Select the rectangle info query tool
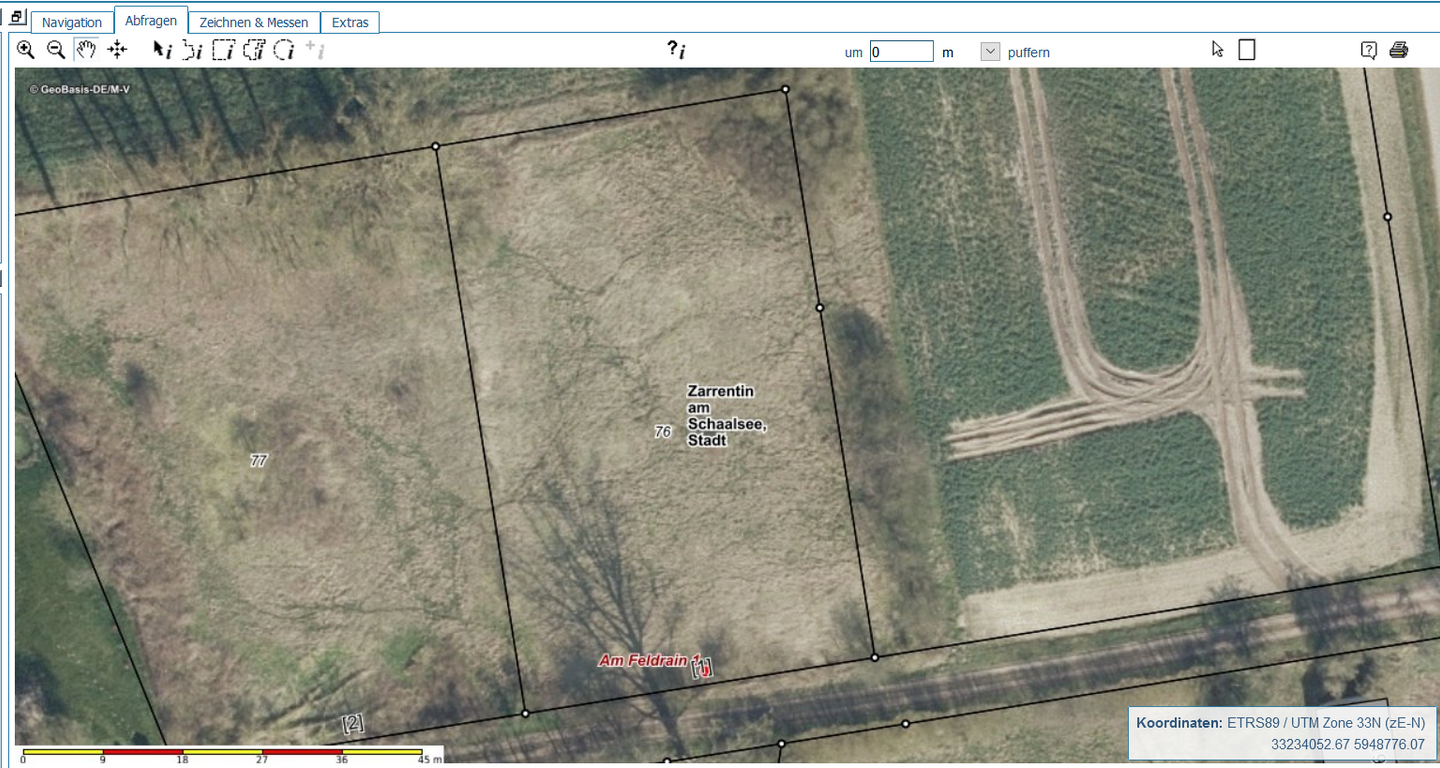Viewport: 1440px width, 768px height. pyautogui.click(x=223, y=50)
